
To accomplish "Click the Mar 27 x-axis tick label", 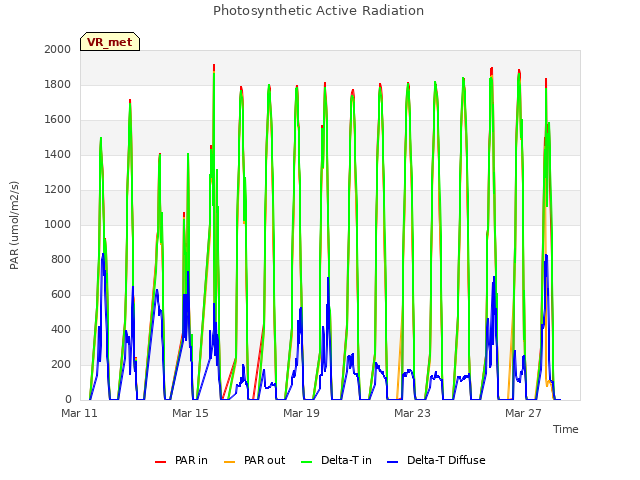I will point(523,413).
